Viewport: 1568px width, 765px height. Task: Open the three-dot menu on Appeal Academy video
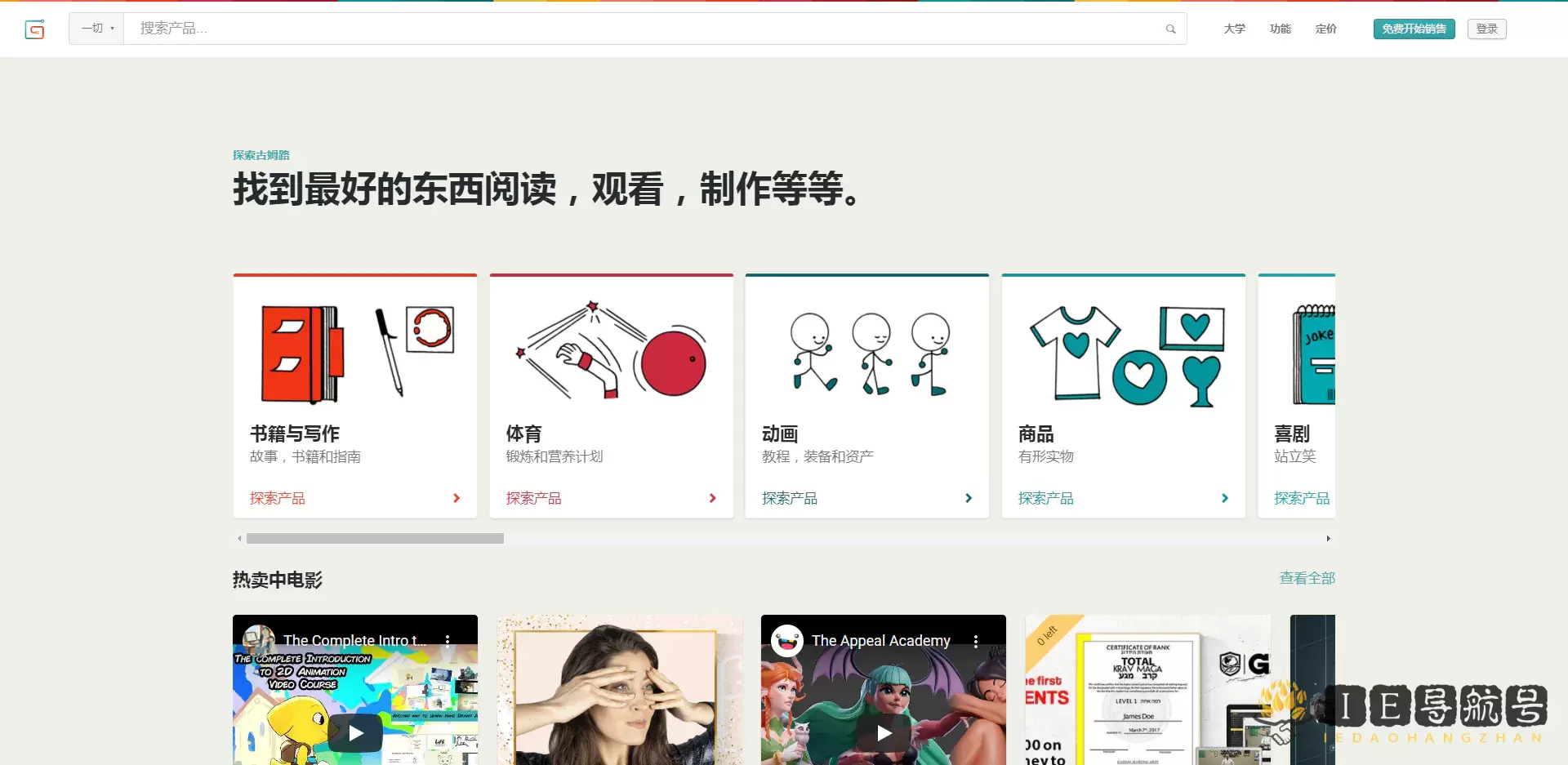pos(976,641)
